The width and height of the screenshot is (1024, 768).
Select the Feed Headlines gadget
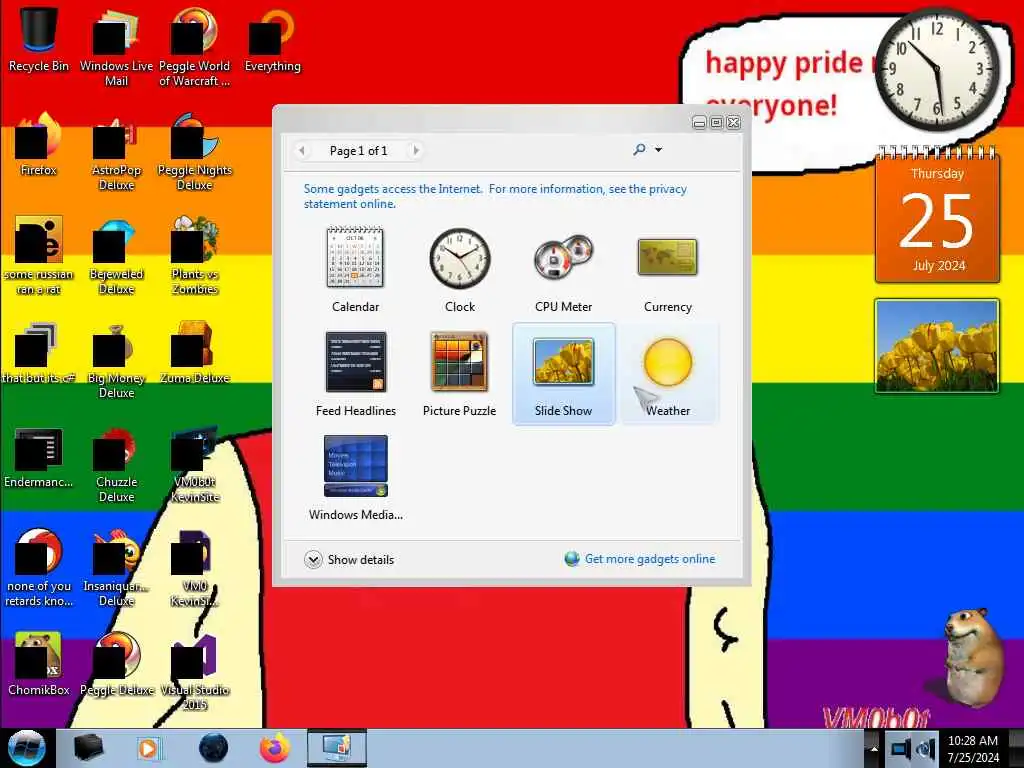pyautogui.click(x=355, y=374)
